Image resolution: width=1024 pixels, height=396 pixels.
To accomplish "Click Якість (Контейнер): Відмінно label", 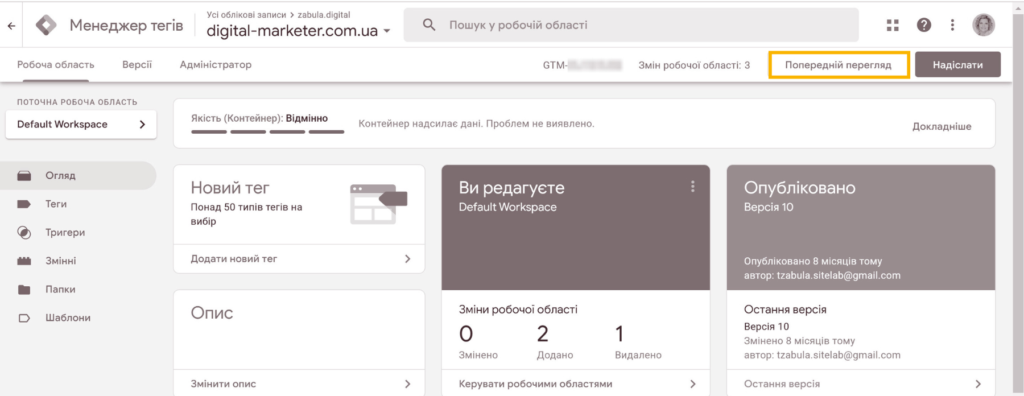I will [259, 118].
